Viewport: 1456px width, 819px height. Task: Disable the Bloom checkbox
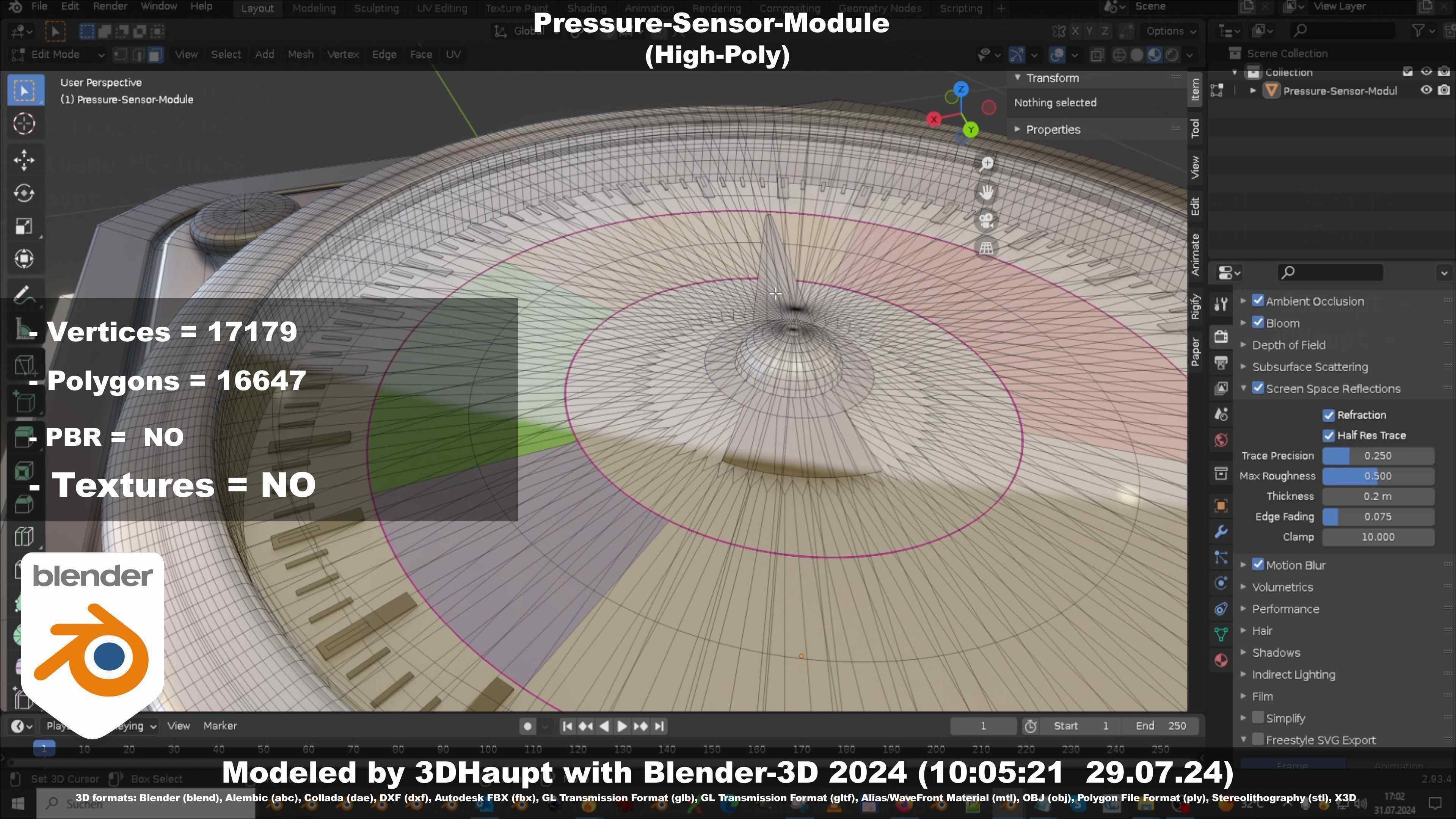pyautogui.click(x=1258, y=323)
